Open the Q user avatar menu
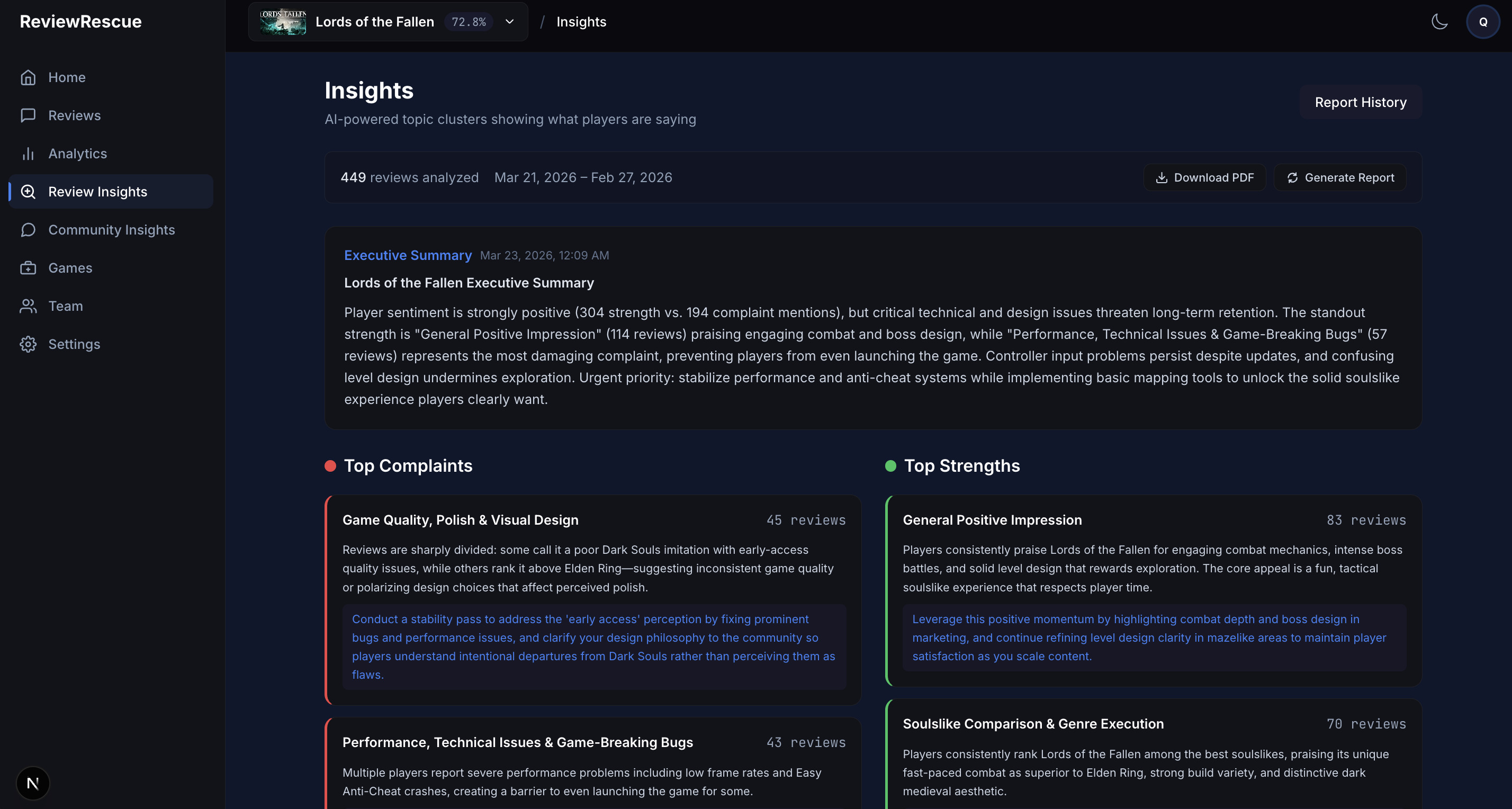The width and height of the screenshot is (1512, 809). click(x=1483, y=22)
